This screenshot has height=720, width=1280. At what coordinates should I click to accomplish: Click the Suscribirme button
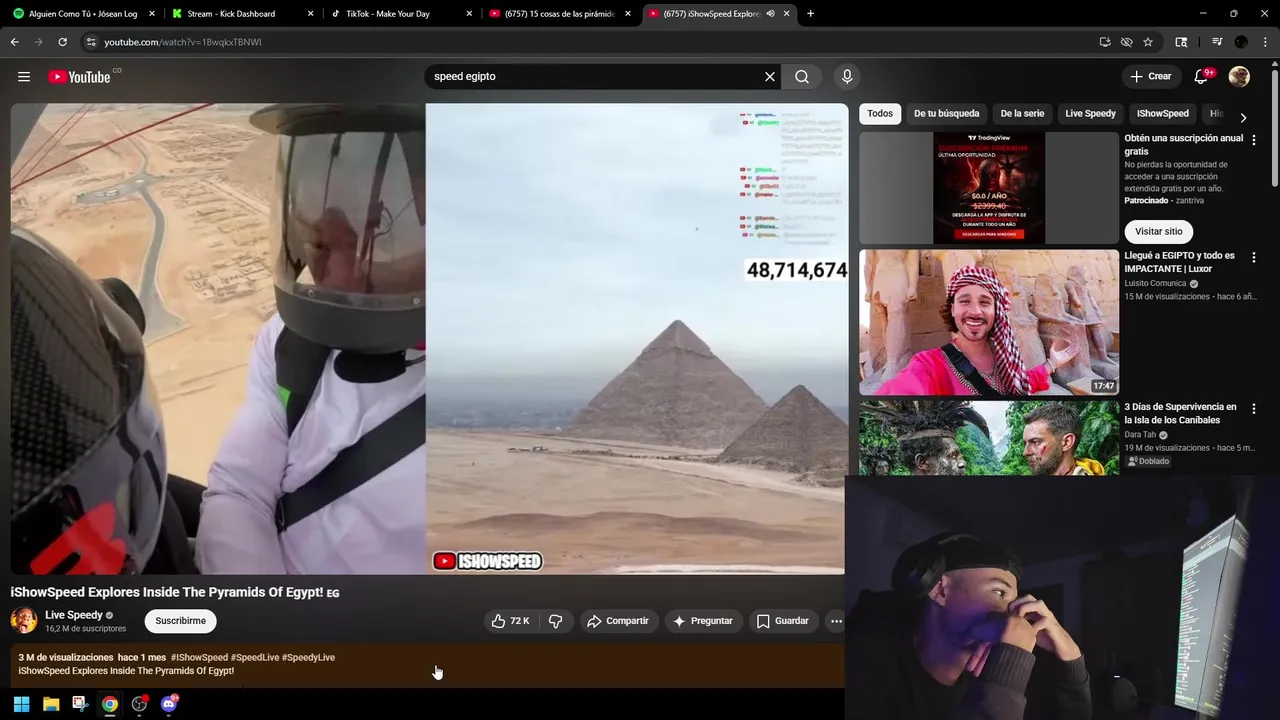coord(181,621)
